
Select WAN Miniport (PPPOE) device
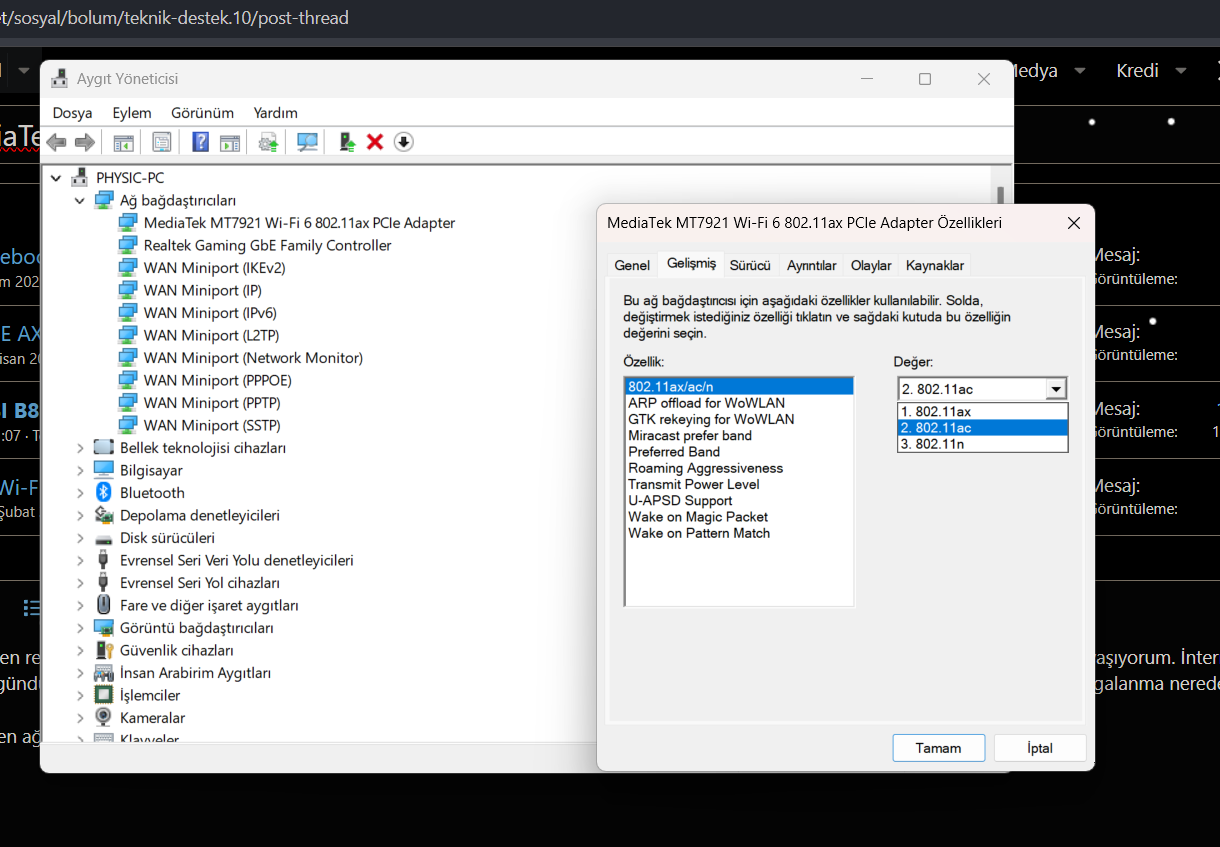[217, 380]
